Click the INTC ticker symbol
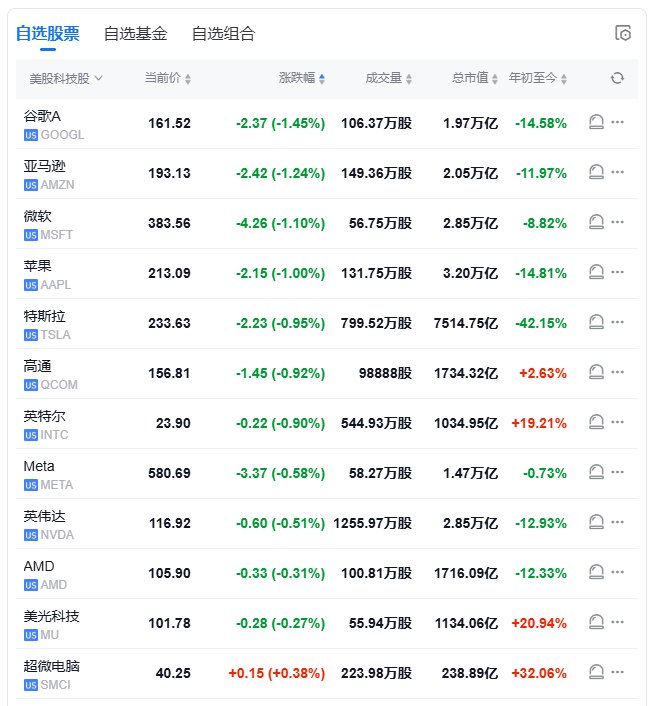Image resolution: width=655 pixels, height=706 pixels. click(x=54, y=435)
